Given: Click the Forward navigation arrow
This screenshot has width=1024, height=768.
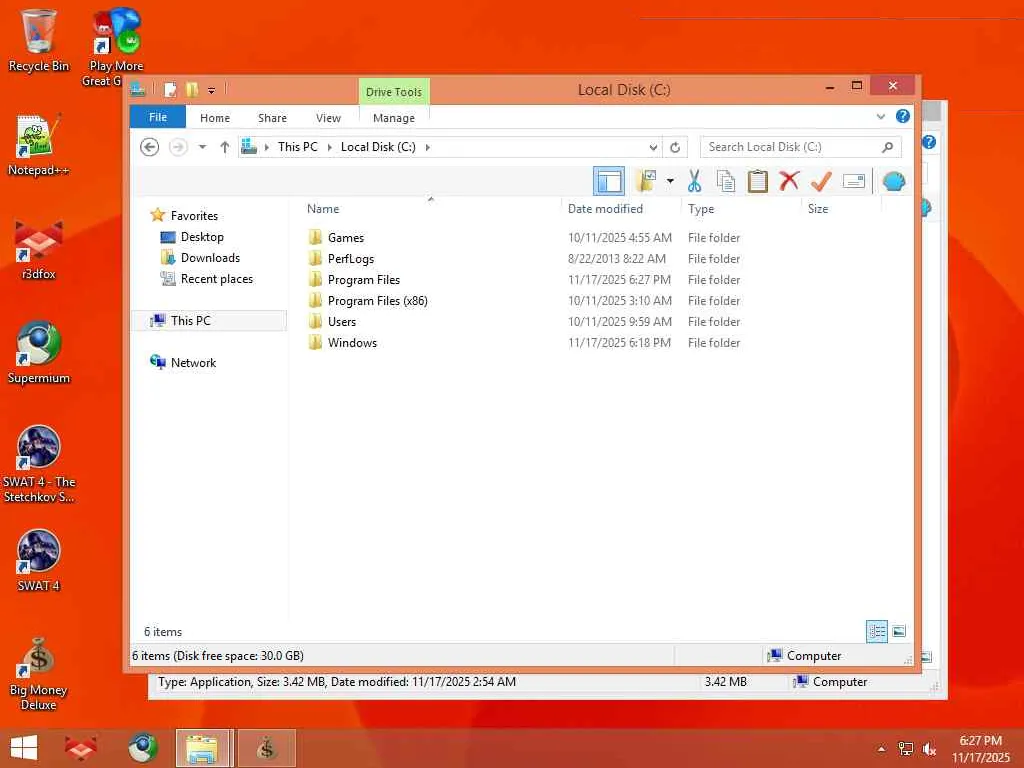Looking at the screenshot, I should click(x=178, y=147).
